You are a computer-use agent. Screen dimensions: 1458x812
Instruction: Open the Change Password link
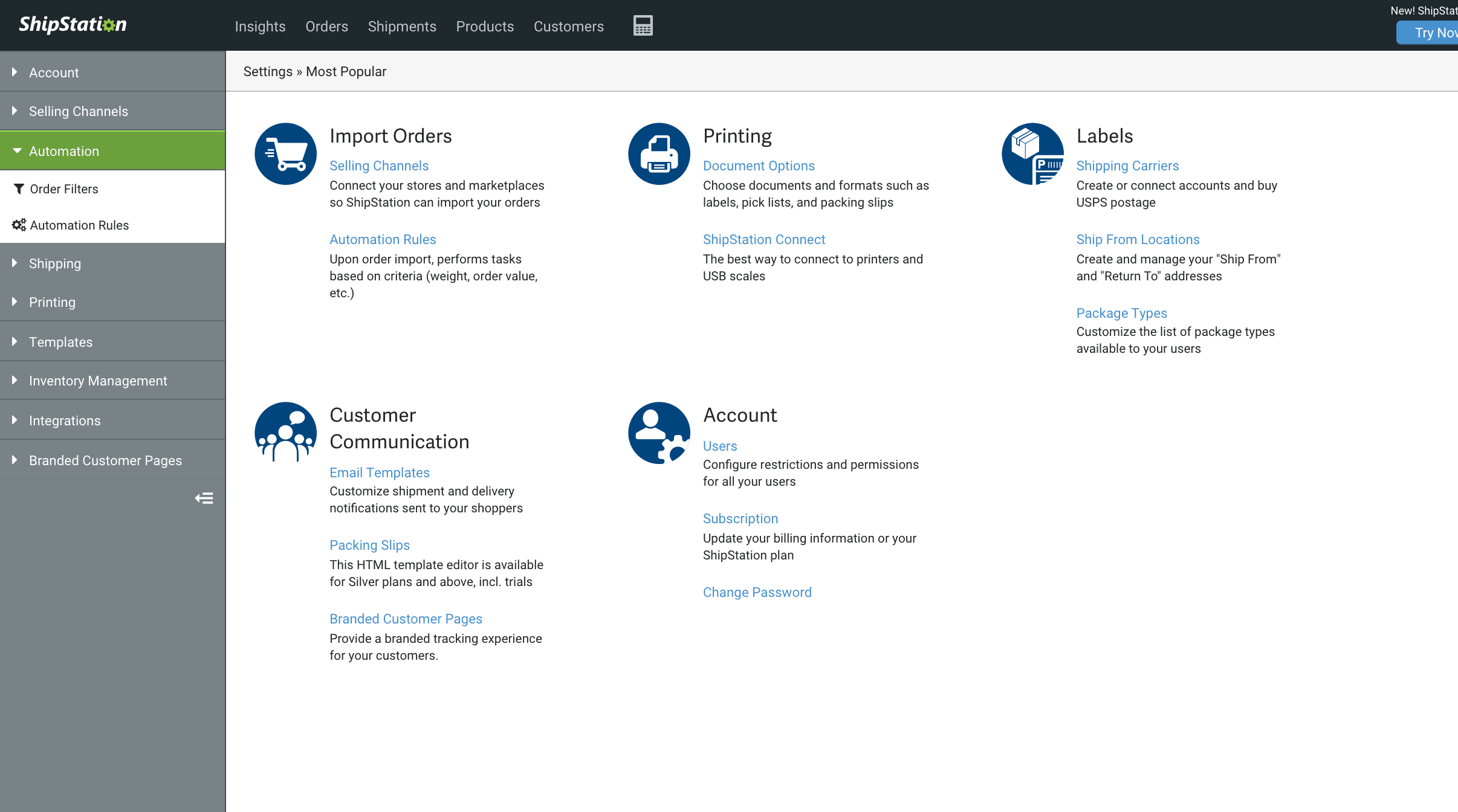pos(757,592)
